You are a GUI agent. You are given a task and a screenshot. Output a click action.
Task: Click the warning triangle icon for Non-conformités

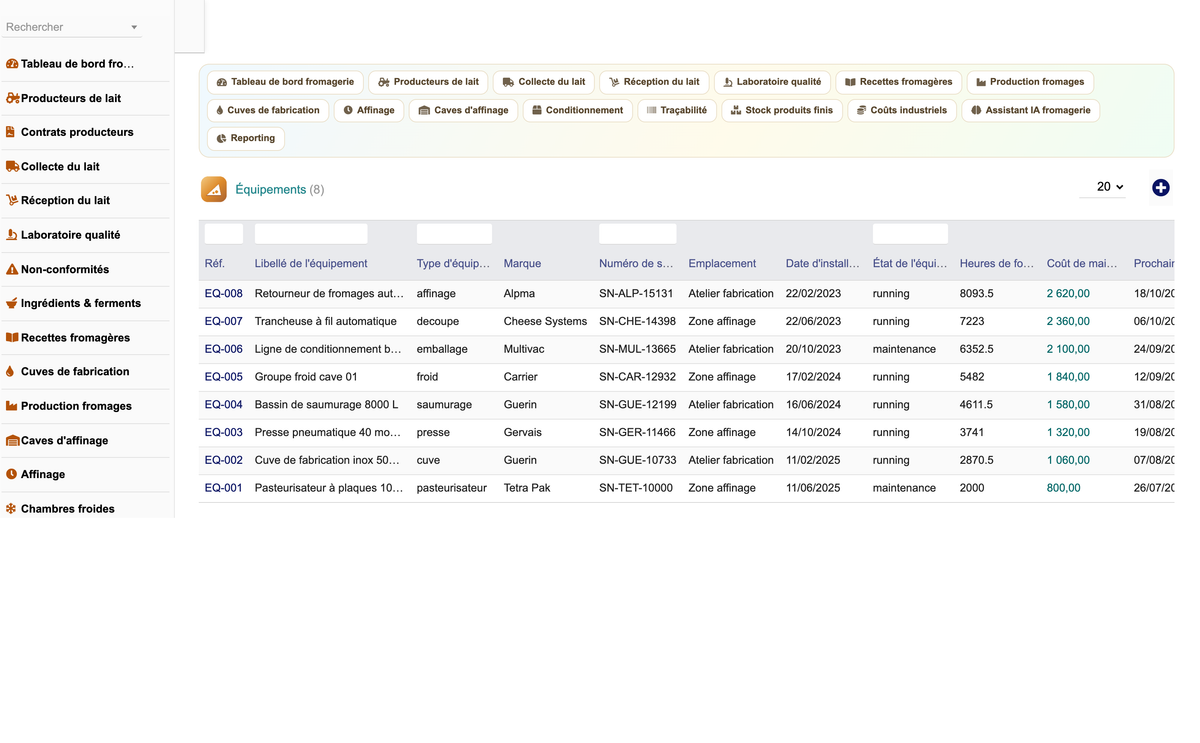click(x=12, y=269)
